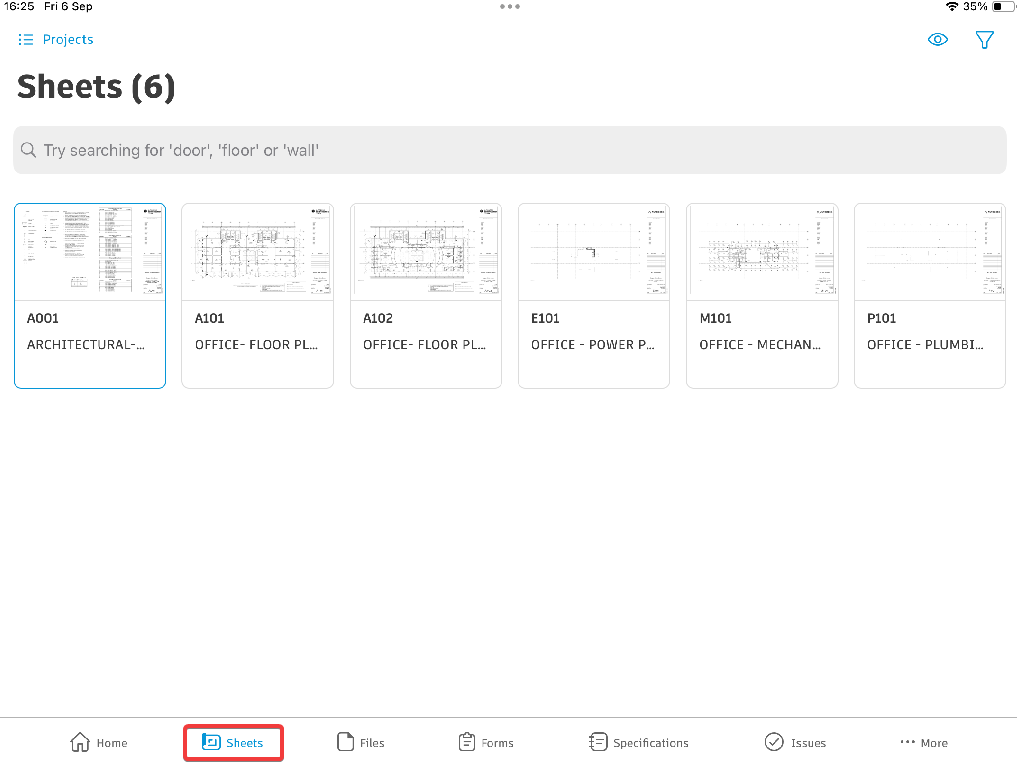Open the E101 sheet thumbnail
1017x764 pixels.
pos(593,252)
